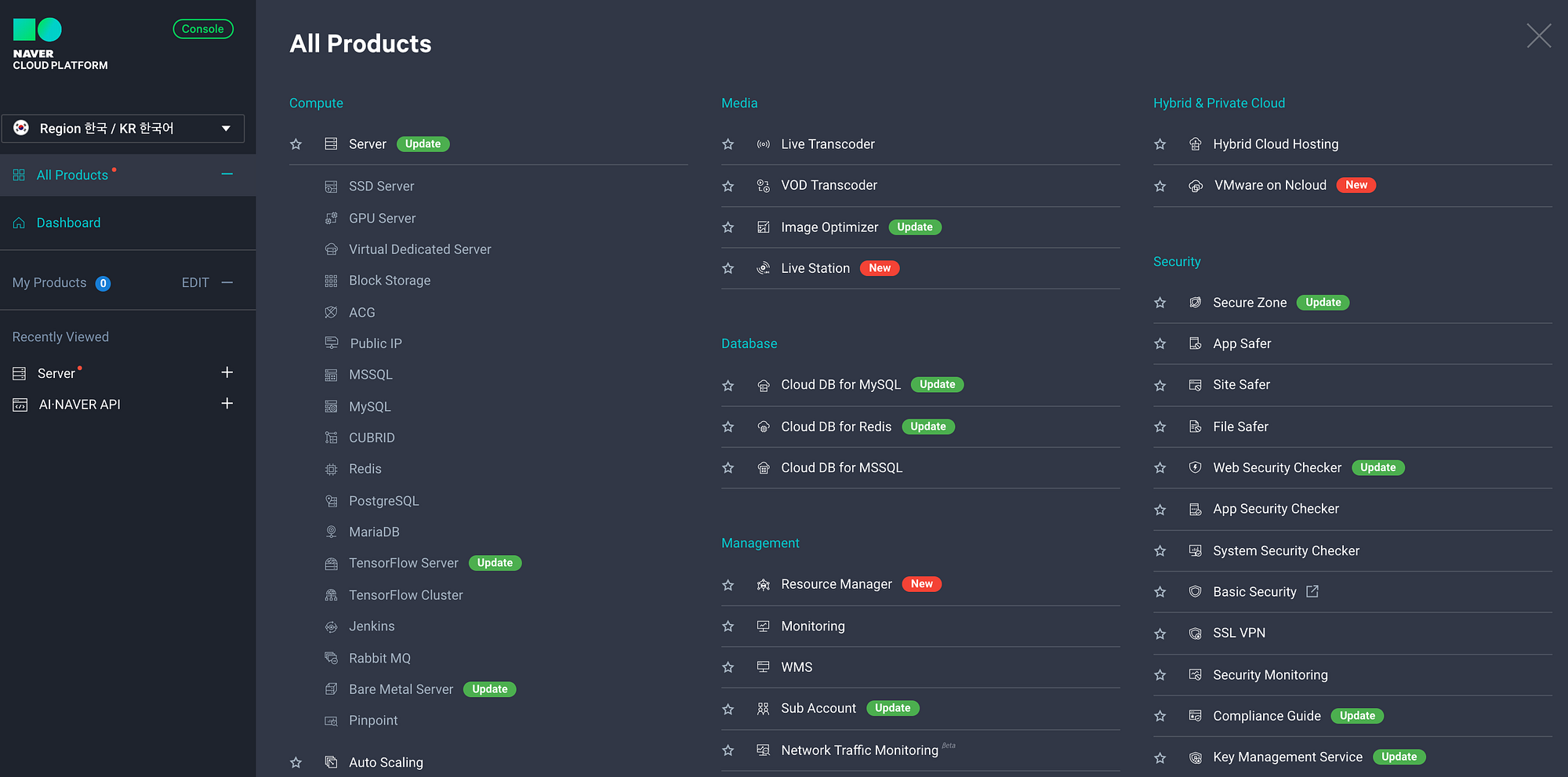Viewport: 1568px width, 777px height.
Task: Toggle favorite star for Image Optimizer
Action: [x=728, y=227]
